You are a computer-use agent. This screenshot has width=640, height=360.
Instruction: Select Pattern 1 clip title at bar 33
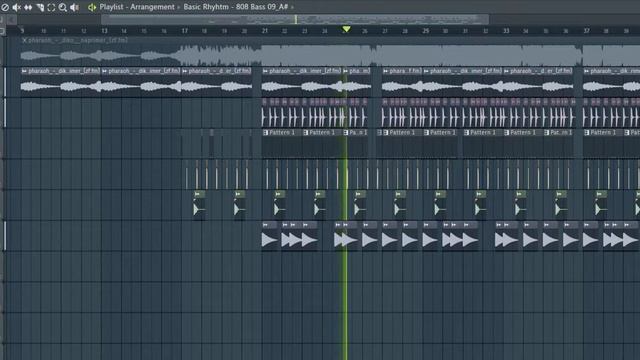523,133
